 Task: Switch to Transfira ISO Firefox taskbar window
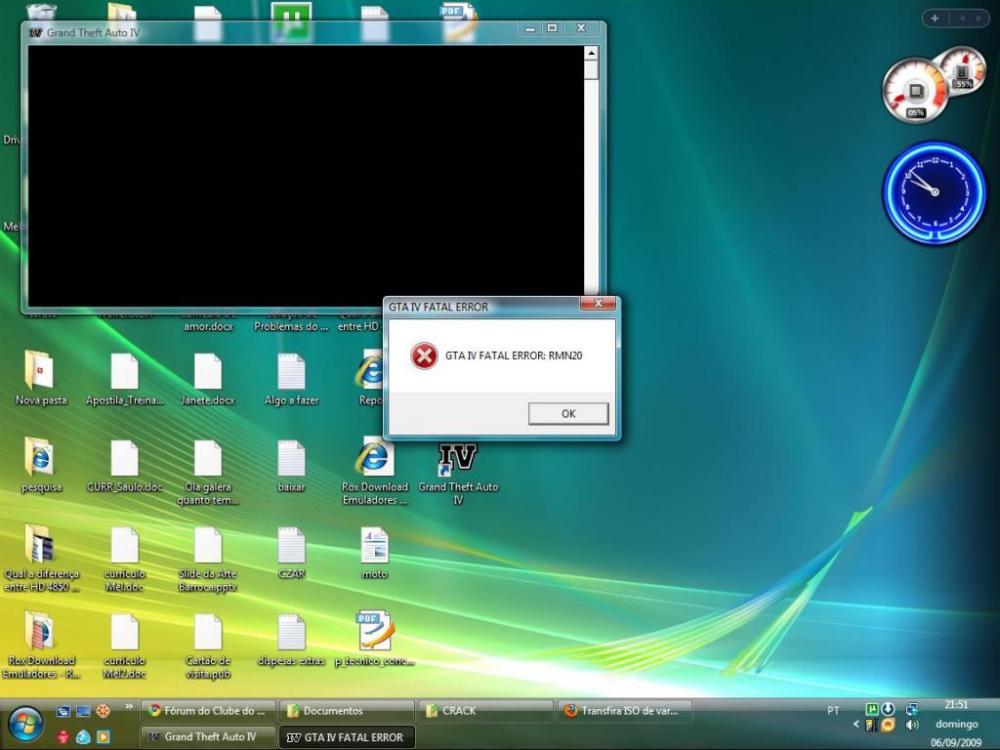tap(624, 711)
